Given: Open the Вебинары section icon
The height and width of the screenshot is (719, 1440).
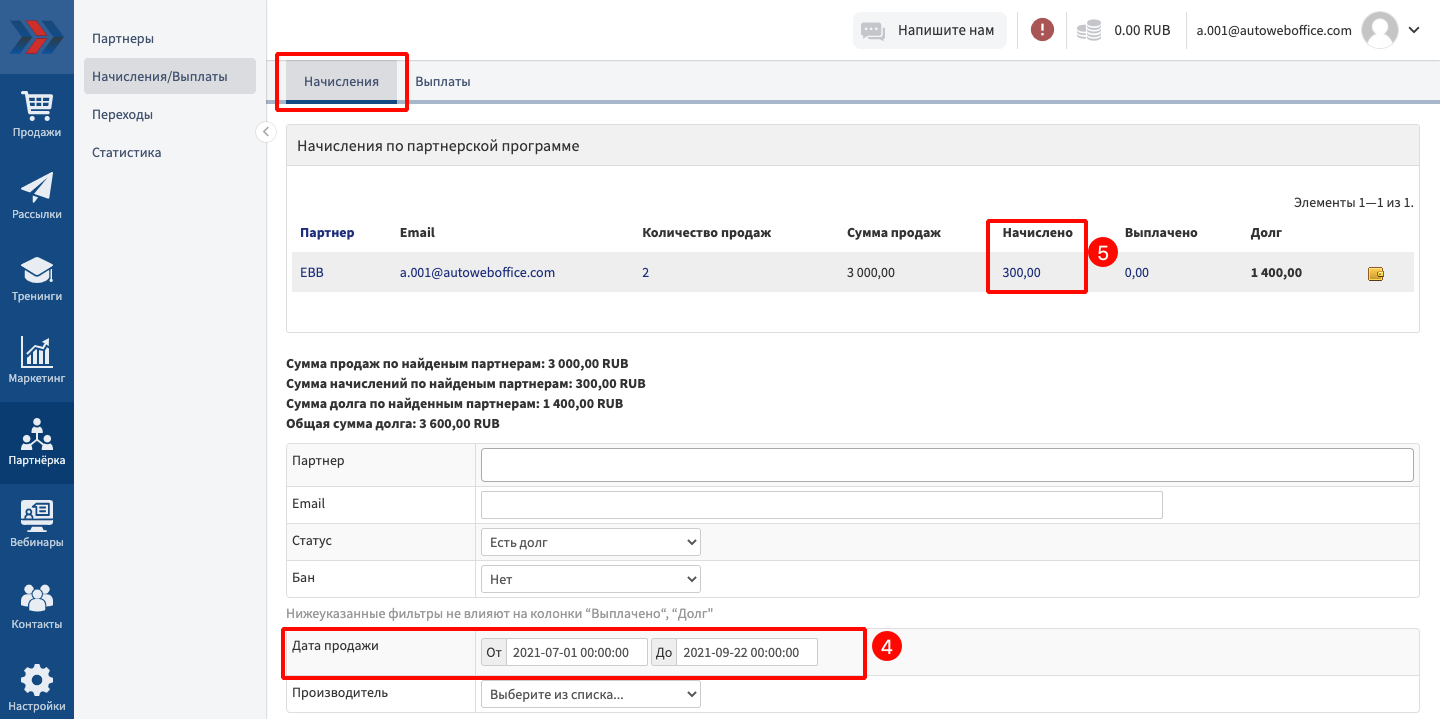Looking at the screenshot, I should 37,524.
